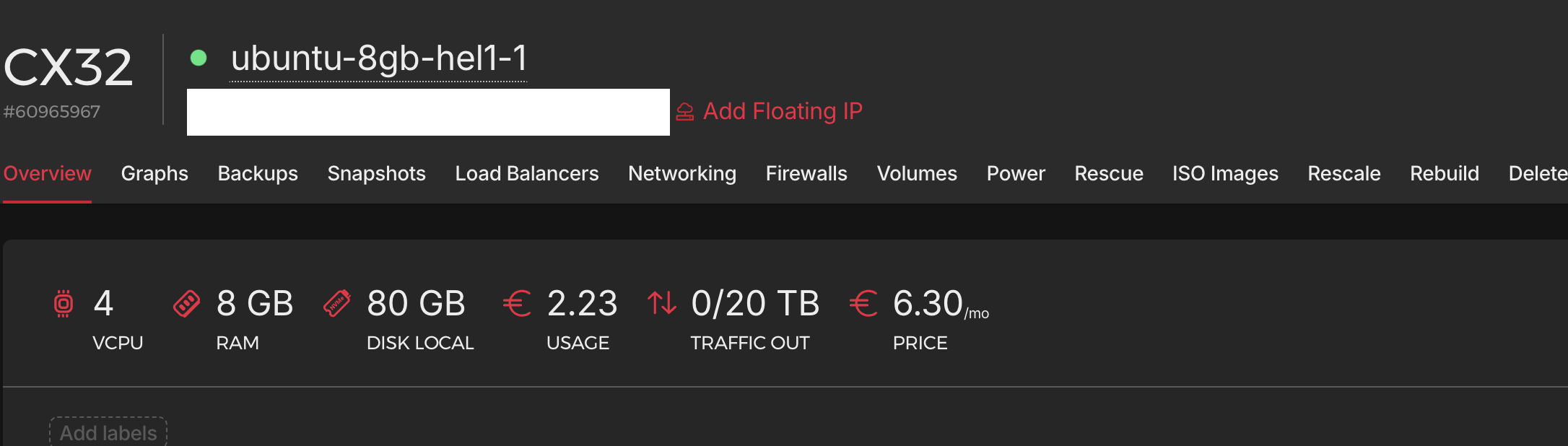Screen dimensions: 1568x446
Task: Open the Rescue tab
Action: pos(1109,174)
